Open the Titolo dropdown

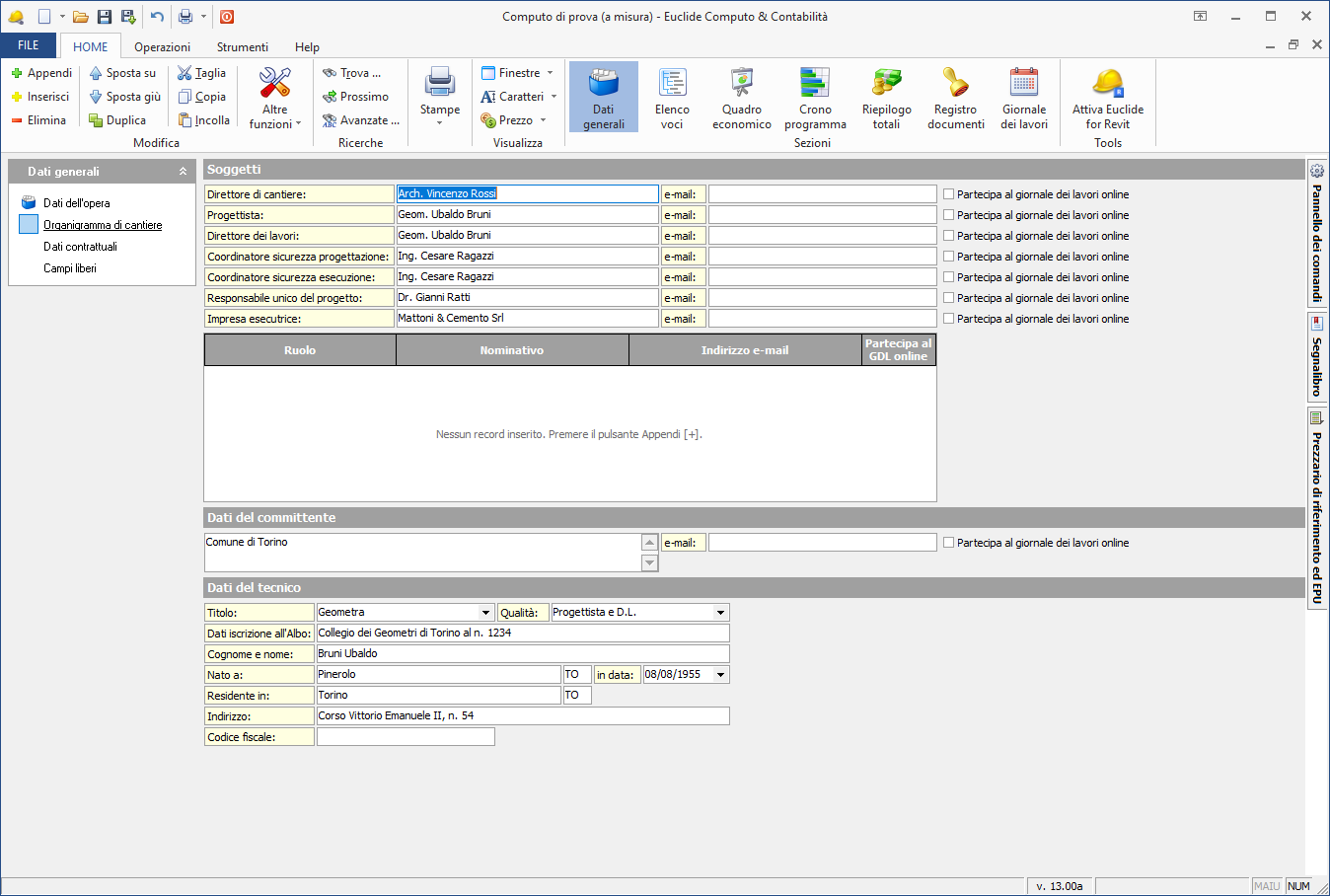[485, 613]
